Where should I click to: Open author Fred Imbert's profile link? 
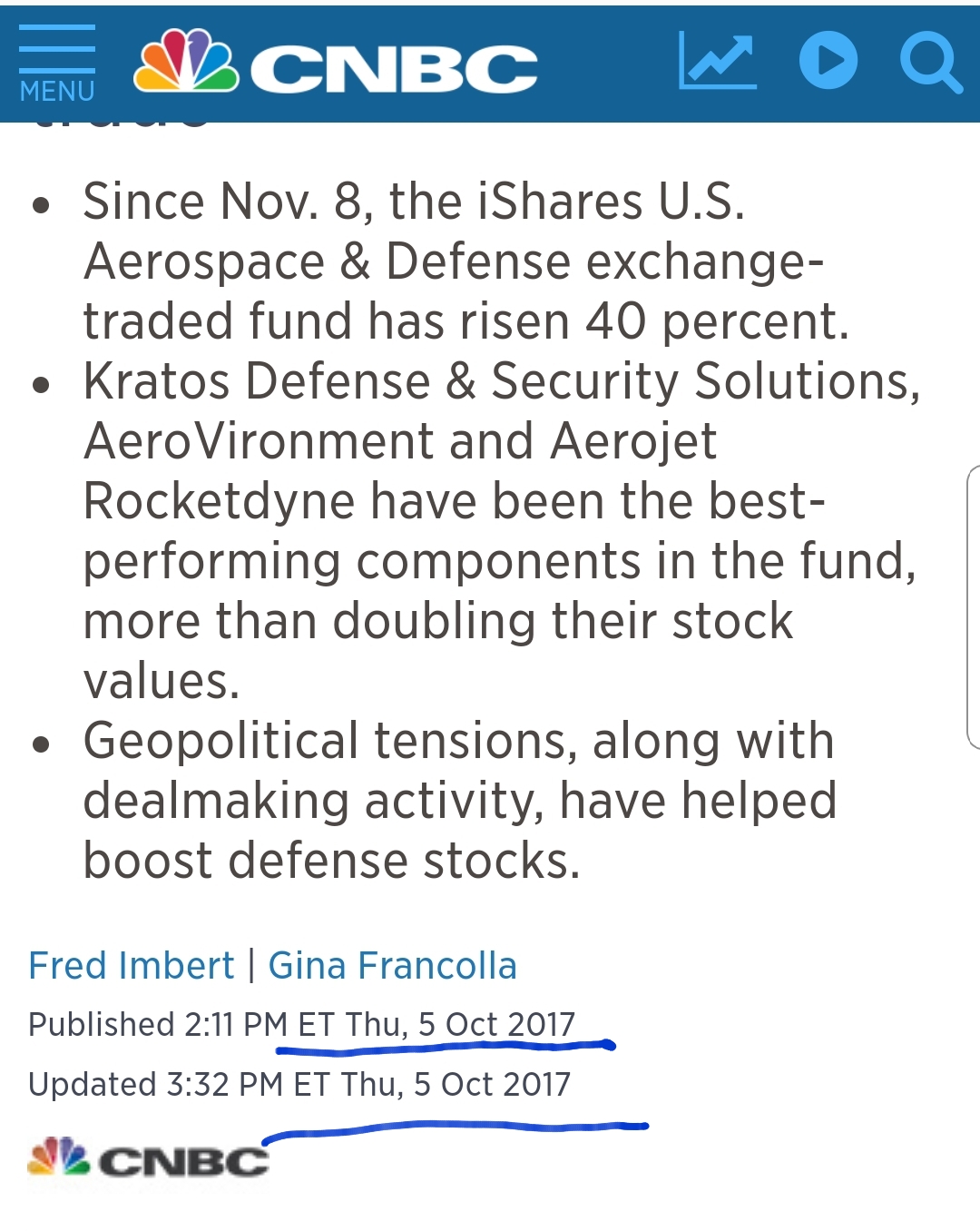click(132, 965)
